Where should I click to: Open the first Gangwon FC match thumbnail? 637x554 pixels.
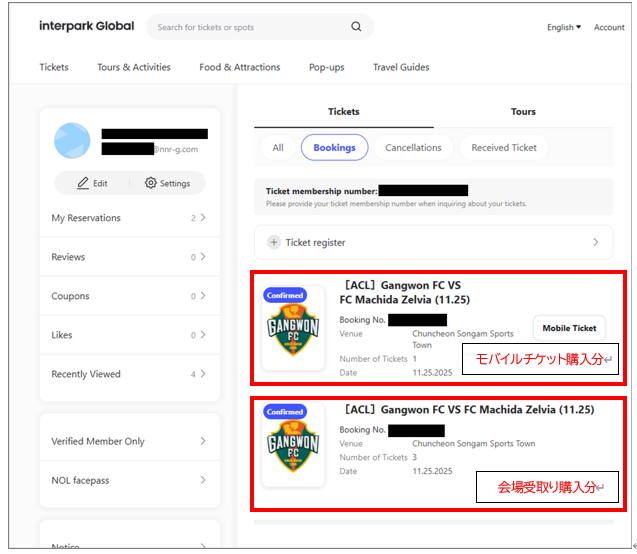(x=293, y=329)
